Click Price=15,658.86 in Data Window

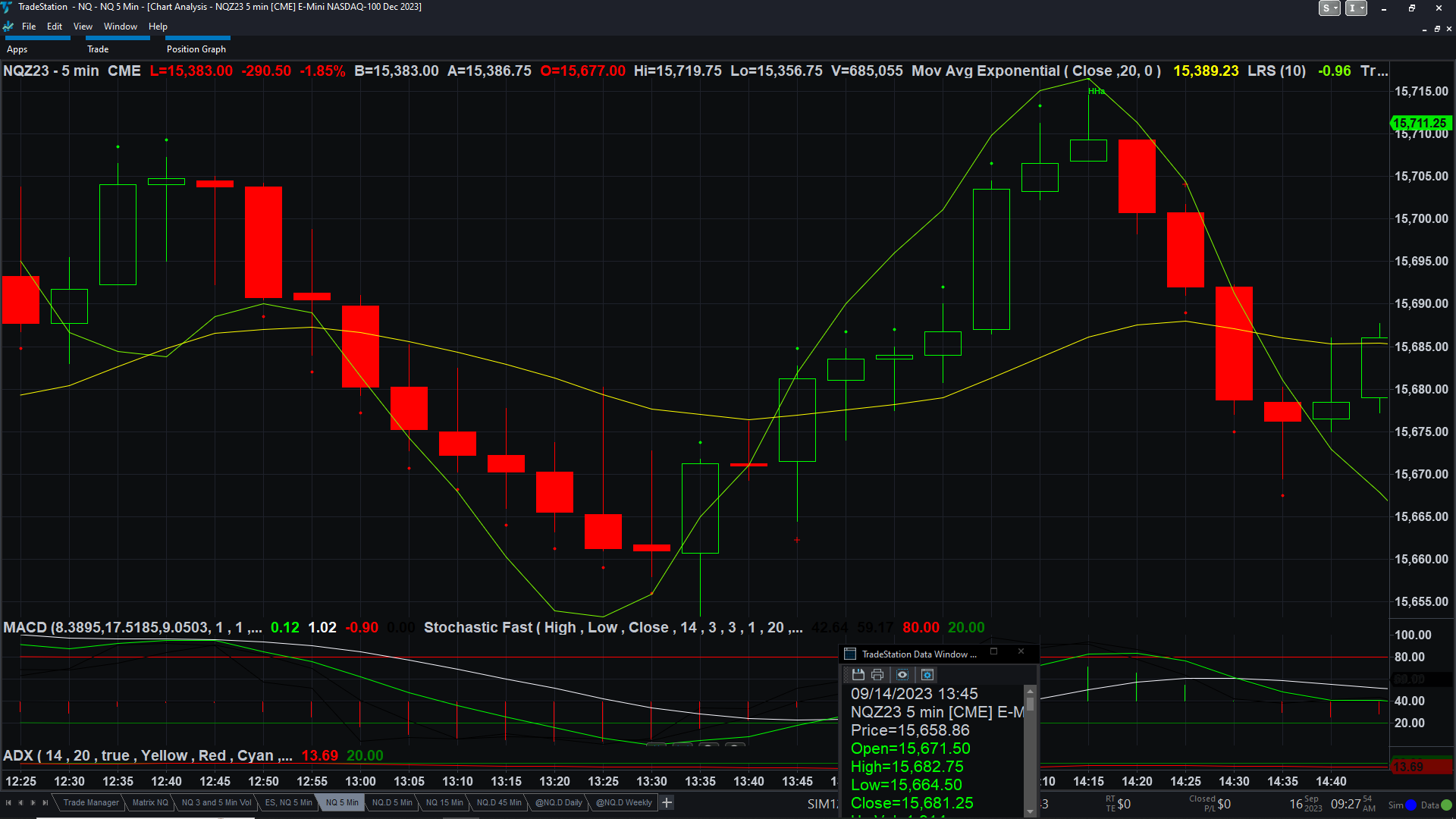(910, 731)
